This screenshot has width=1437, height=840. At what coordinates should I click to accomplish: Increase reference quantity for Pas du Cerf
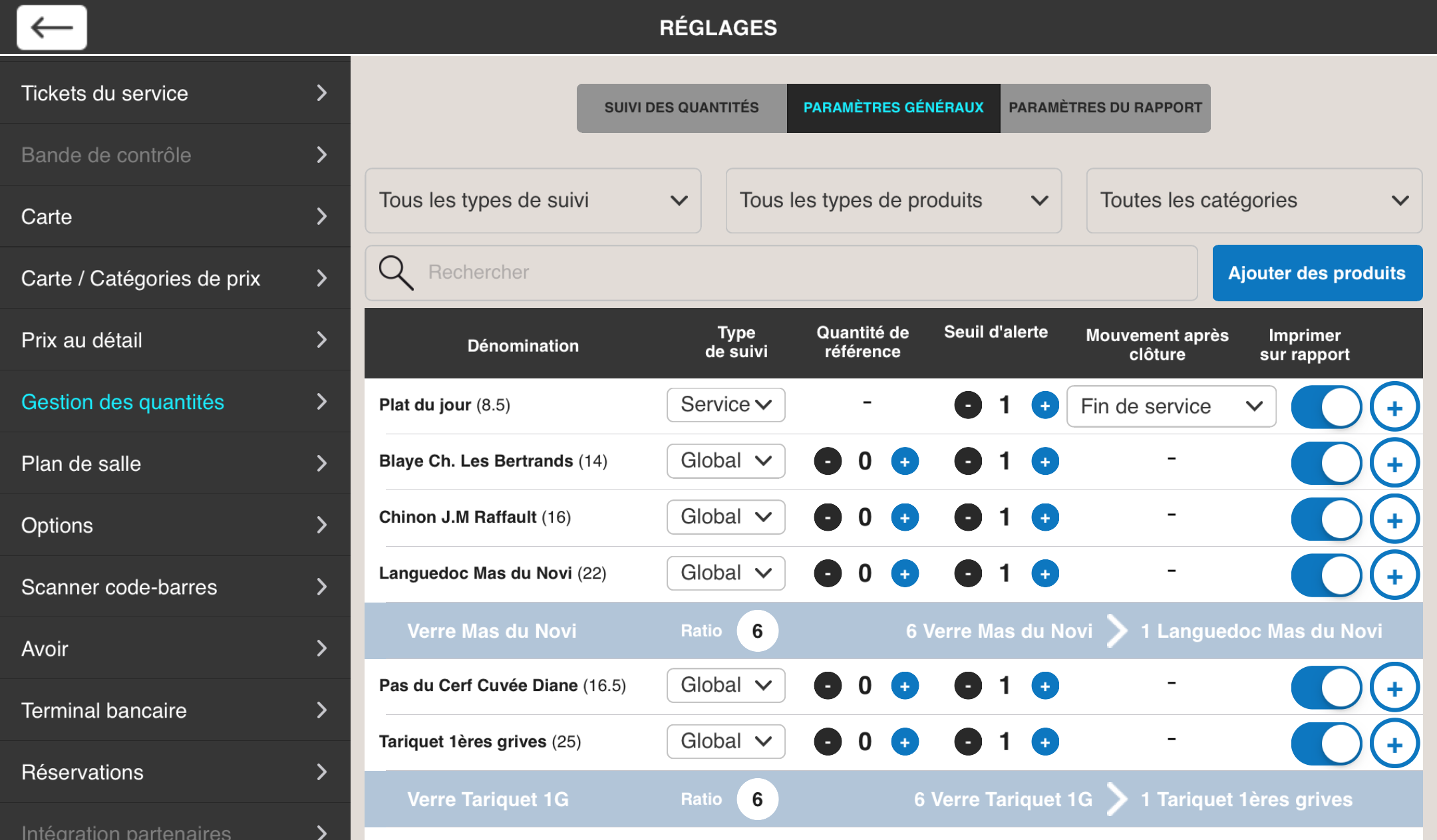[x=905, y=686]
